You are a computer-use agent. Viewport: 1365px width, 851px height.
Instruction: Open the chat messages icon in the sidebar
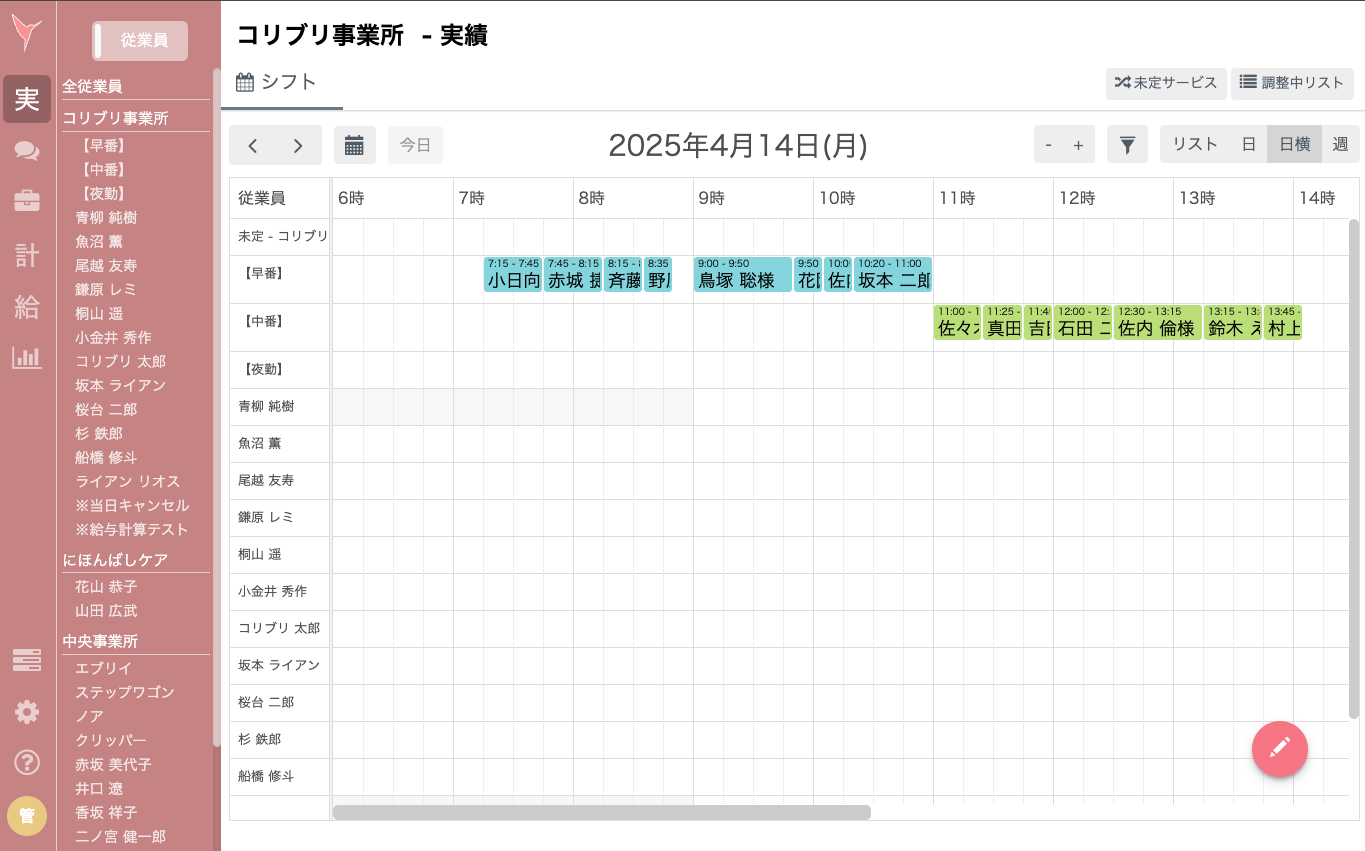tap(26, 151)
